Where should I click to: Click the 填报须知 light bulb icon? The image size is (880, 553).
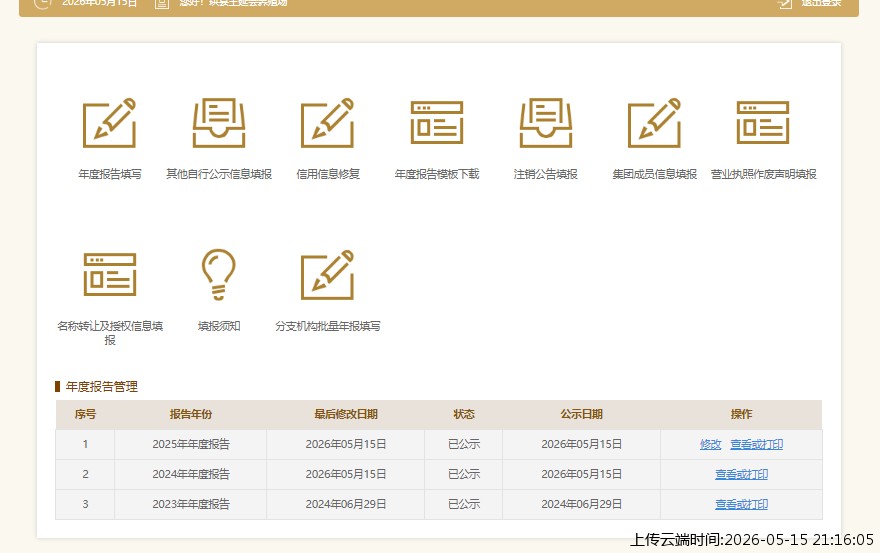pyautogui.click(x=219, y=275)
